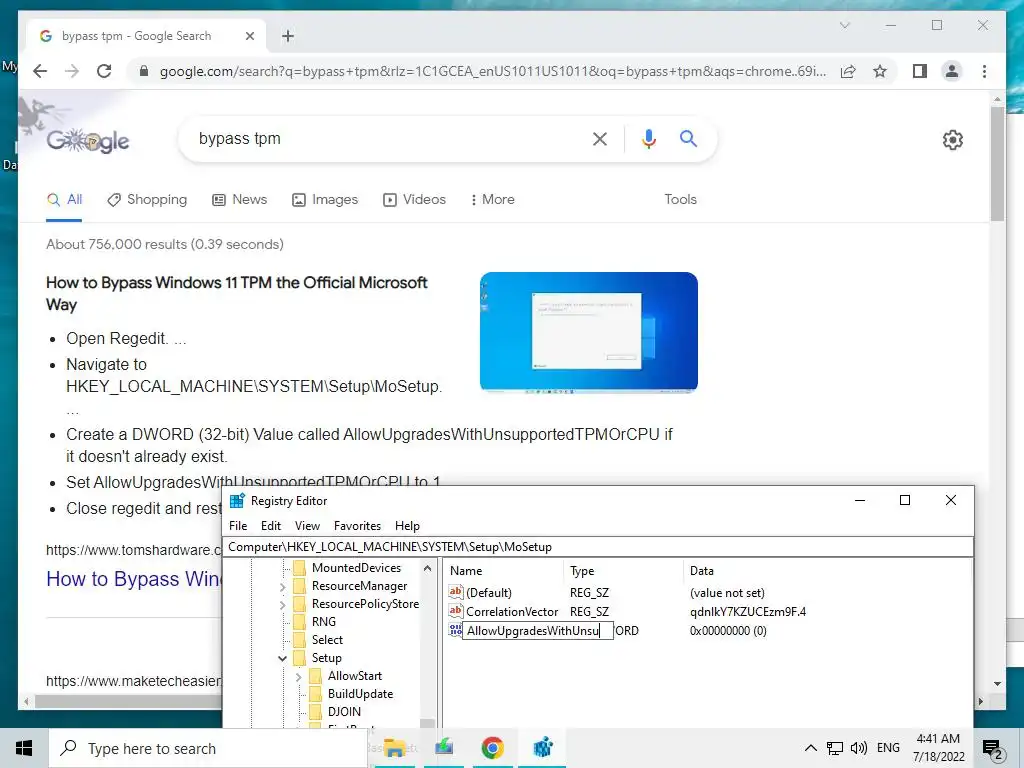
Task: Open a new Chrome tab
Action: 288,36
